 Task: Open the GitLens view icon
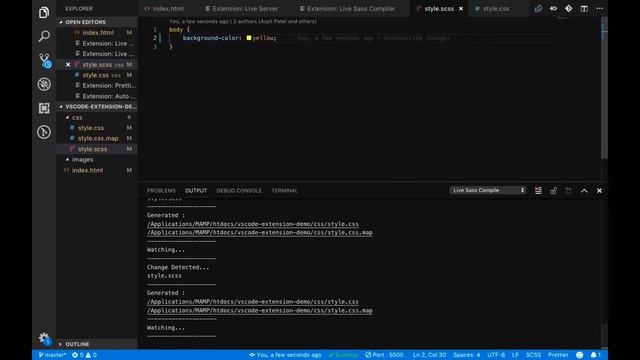tap(44, 132)
